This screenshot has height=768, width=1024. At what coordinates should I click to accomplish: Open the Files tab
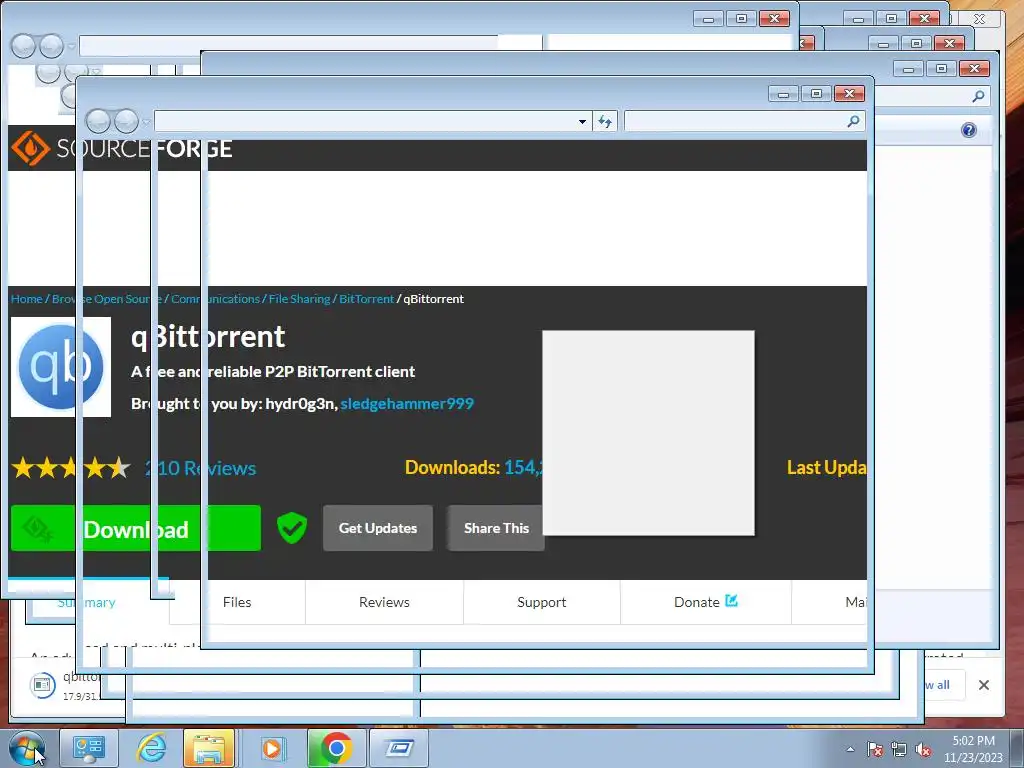coord(237,602)
